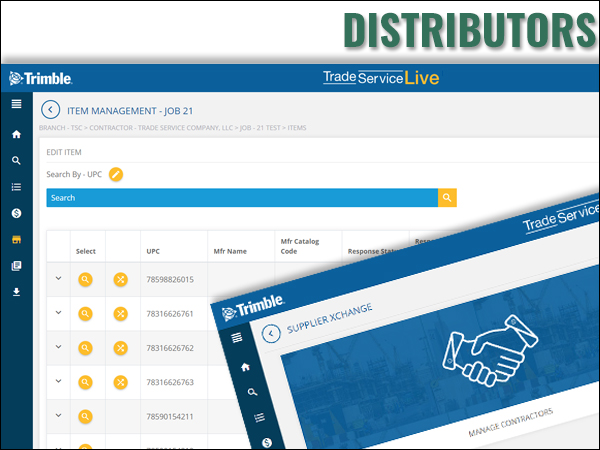Click the UPC column header
This screenshot has width=600, height=450.
pos(153,251)
